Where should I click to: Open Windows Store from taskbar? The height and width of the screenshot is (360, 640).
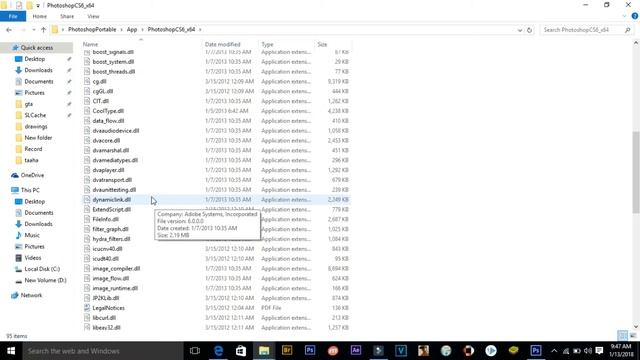241,351
